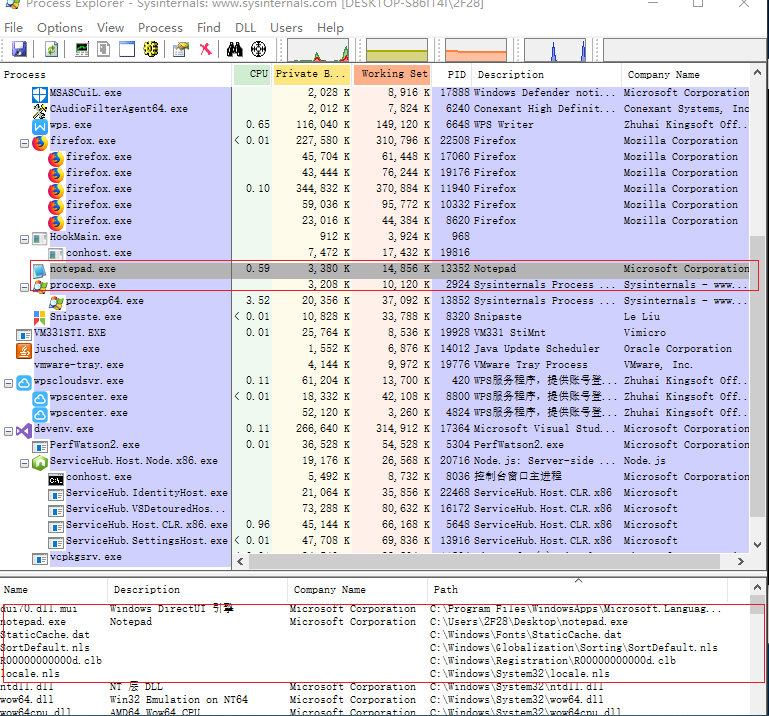769x716 pixels.
Task: Click the binoculars Find Handle icon
Action: (x=234, y=49)
